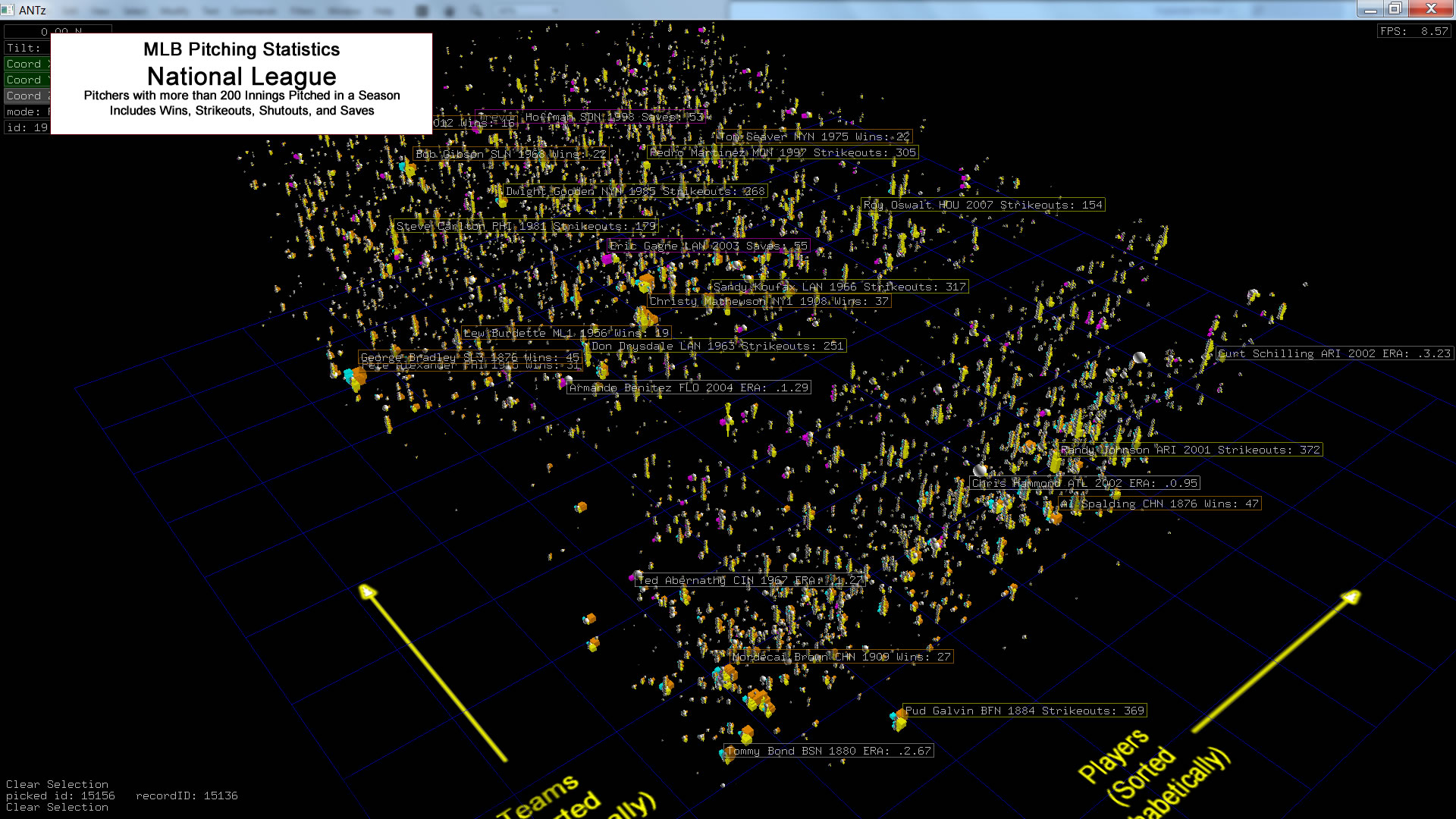Screen dimensions: 1456x819
Task: Select the white sphere glyph left of Curt Schilling label
Action: pyautogui.click(x=1139, y=357)
